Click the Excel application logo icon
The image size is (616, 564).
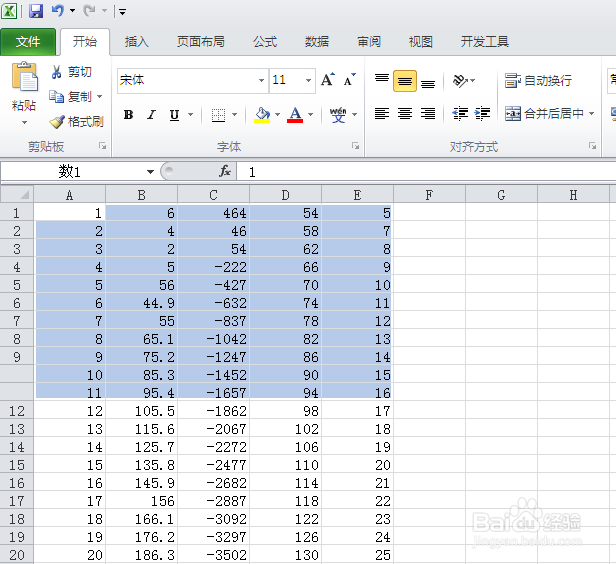click(x=9, y=11)
